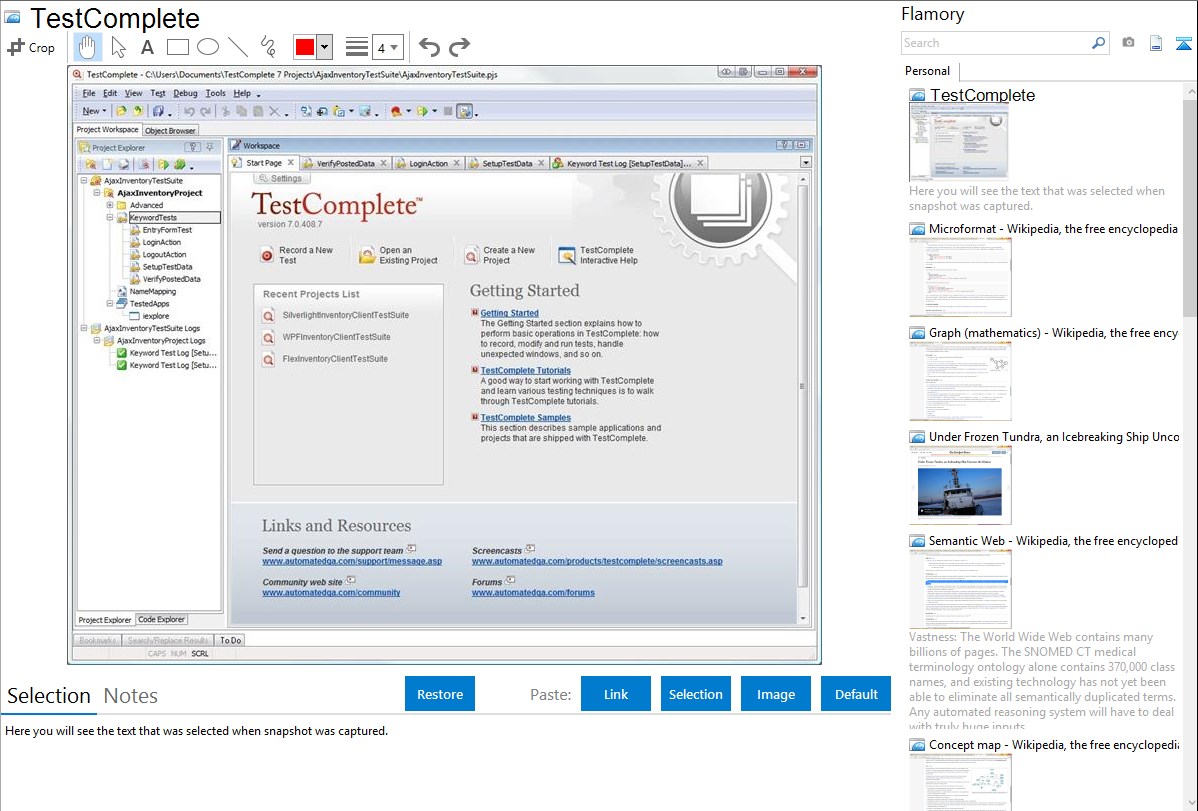Open the TestComplete Samples link

coord(526,418)
